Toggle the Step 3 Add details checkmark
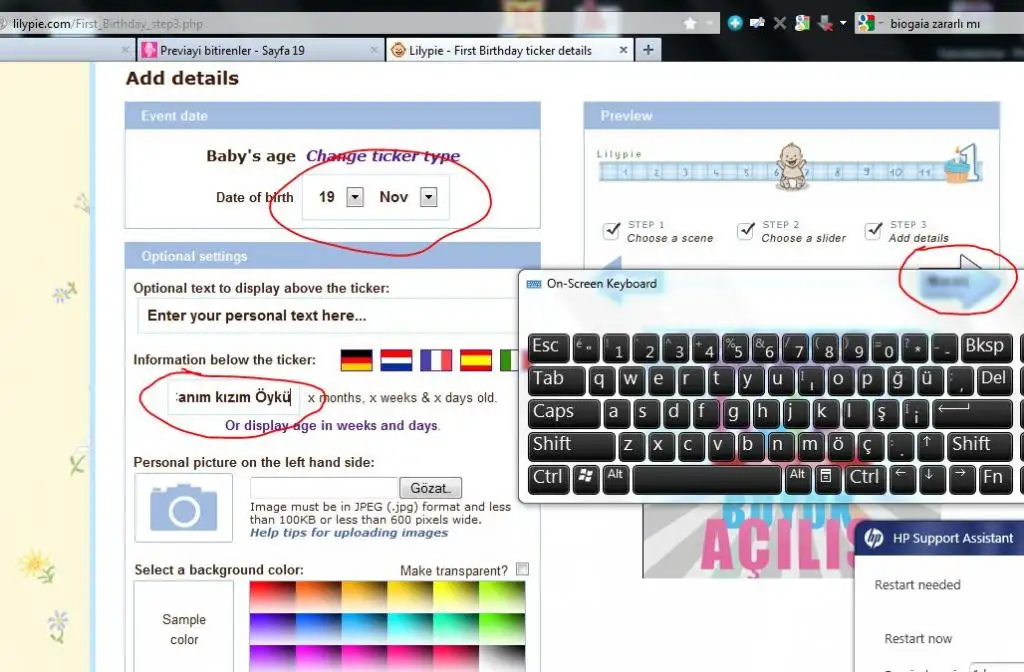 pyautogui.click(x=873, y=231)
